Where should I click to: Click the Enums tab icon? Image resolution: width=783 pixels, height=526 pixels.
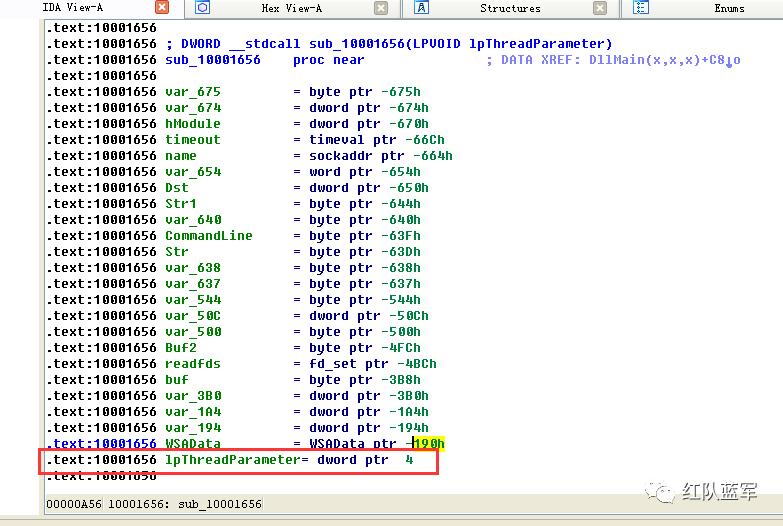point(641,7)
